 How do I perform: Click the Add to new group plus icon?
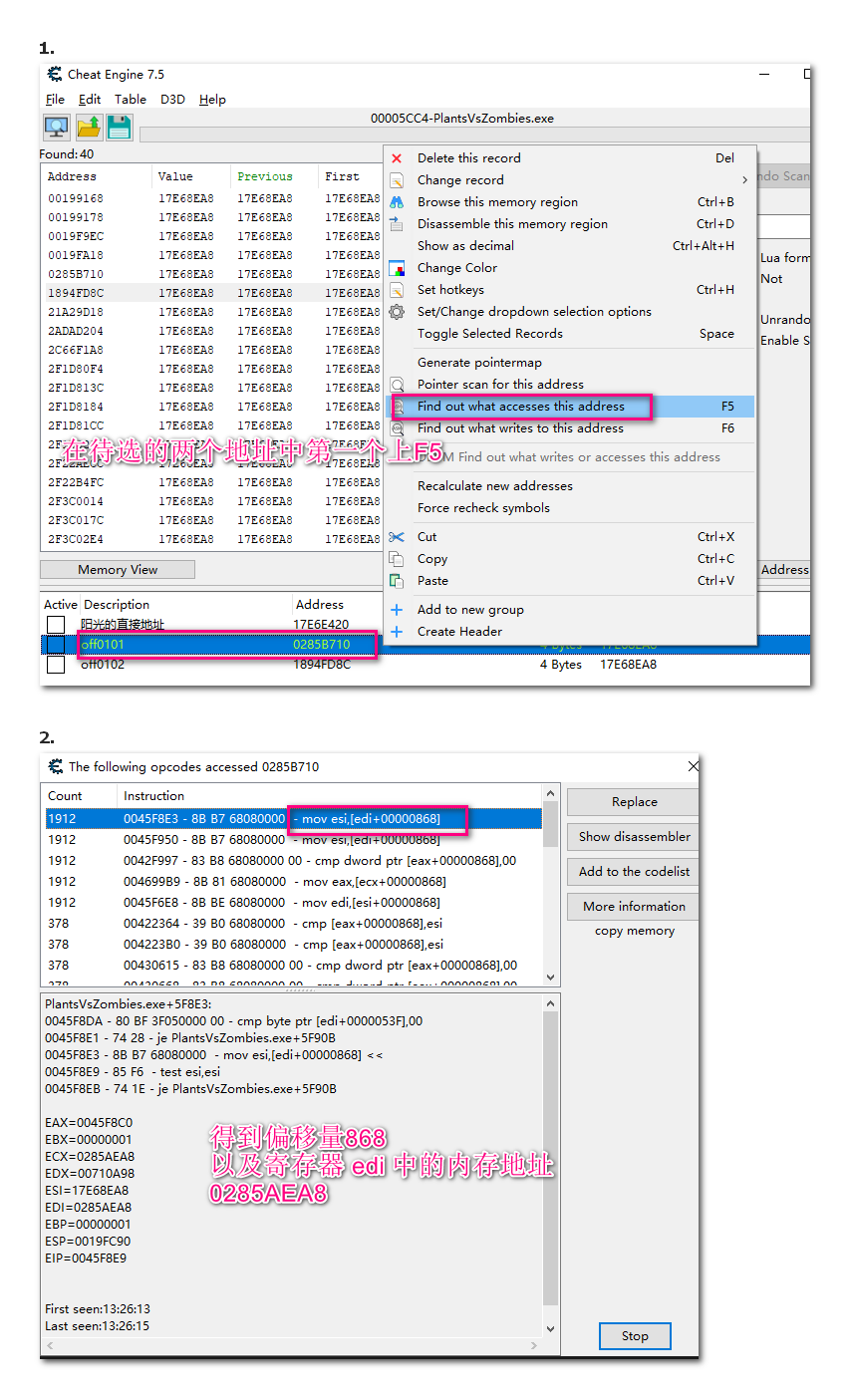click(x=397, y=610)
